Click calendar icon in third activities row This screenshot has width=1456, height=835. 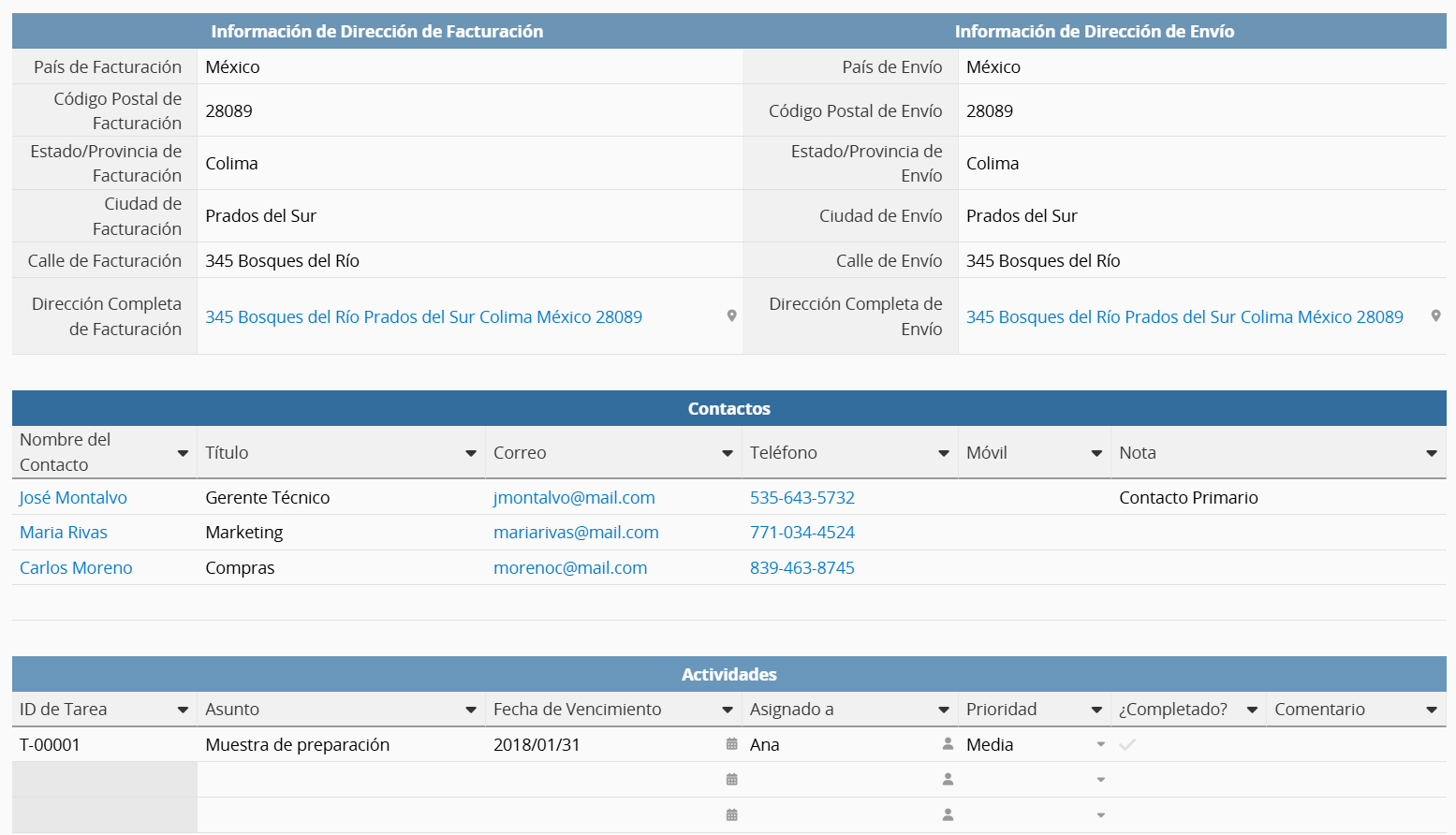coord(731,815)
